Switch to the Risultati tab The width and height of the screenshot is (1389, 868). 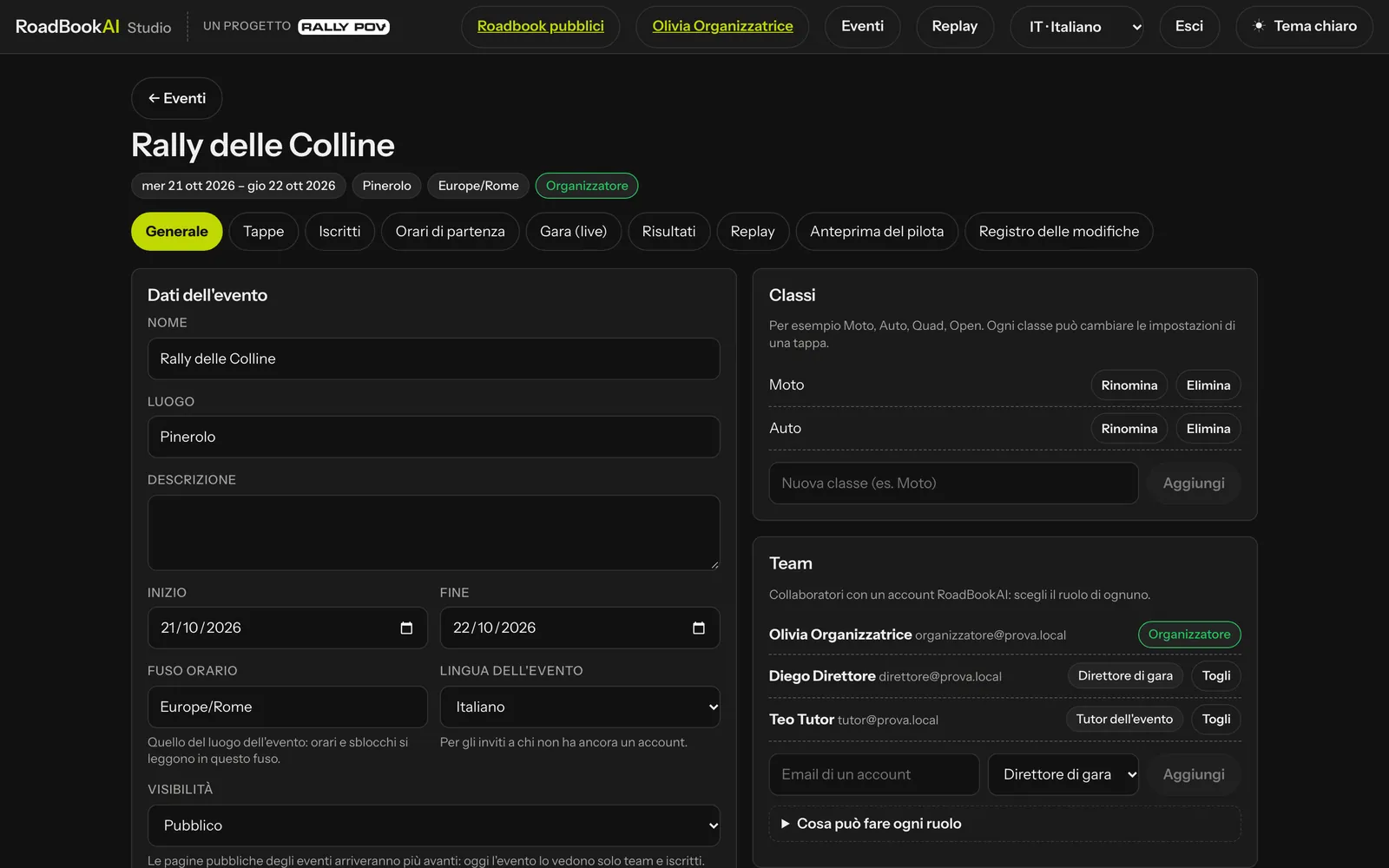click(669, 232)
